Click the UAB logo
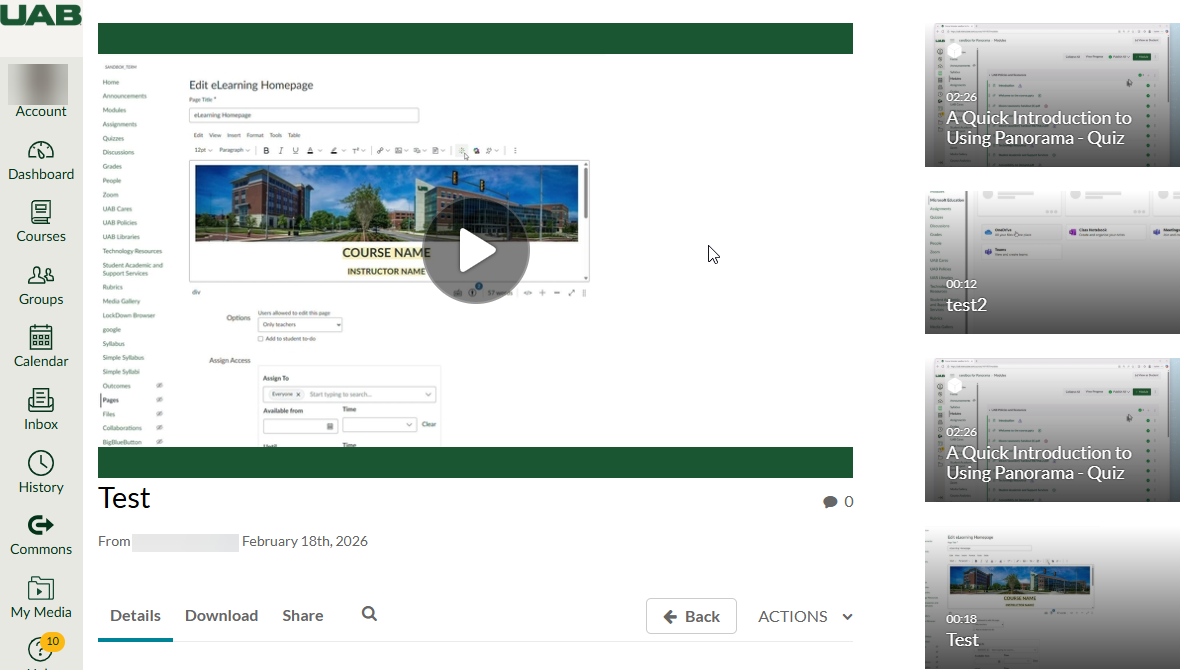 pos(41,14)
